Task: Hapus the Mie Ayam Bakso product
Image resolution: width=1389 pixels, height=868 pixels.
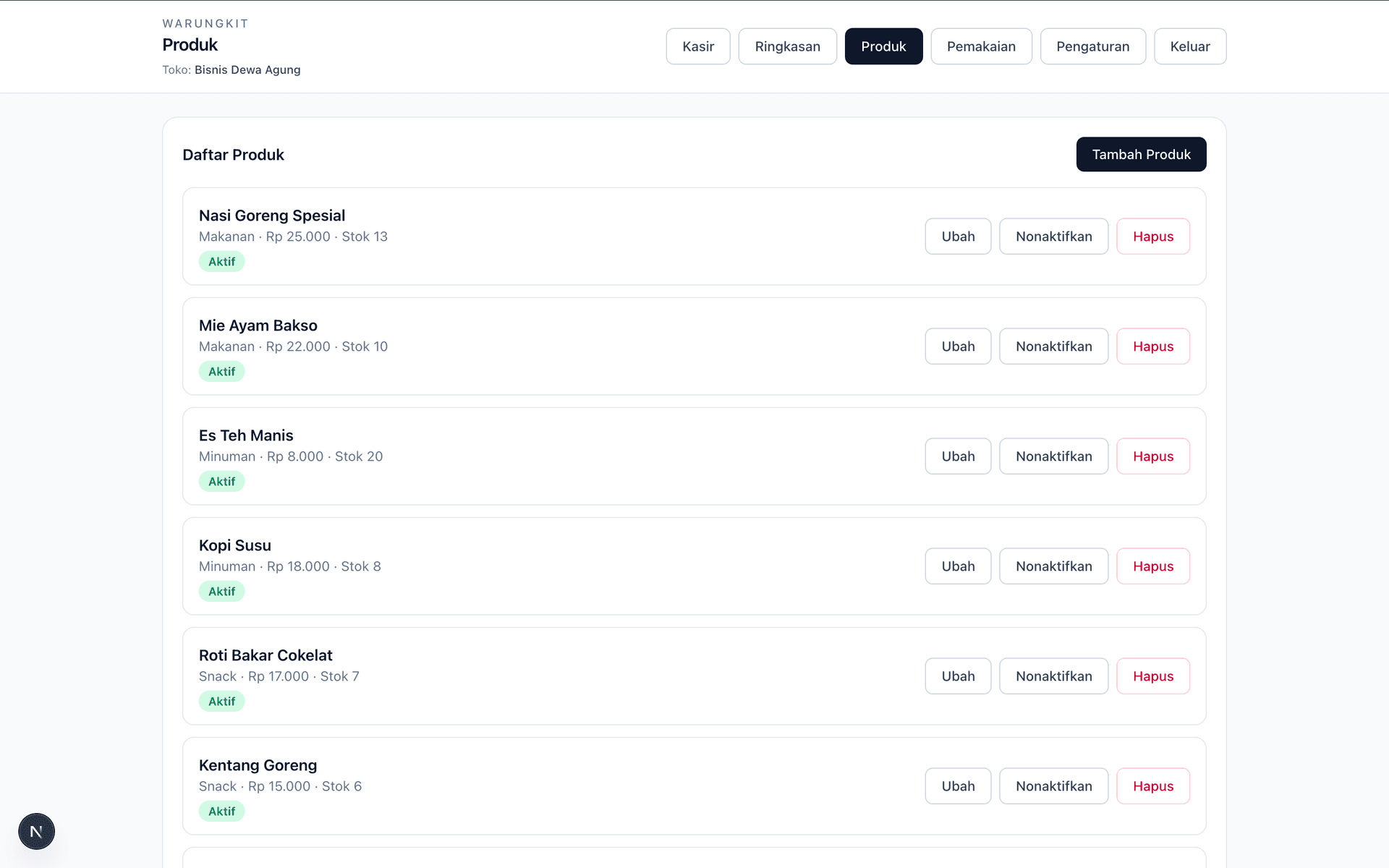Action: pyautogui.click(x=1153, y=346)
